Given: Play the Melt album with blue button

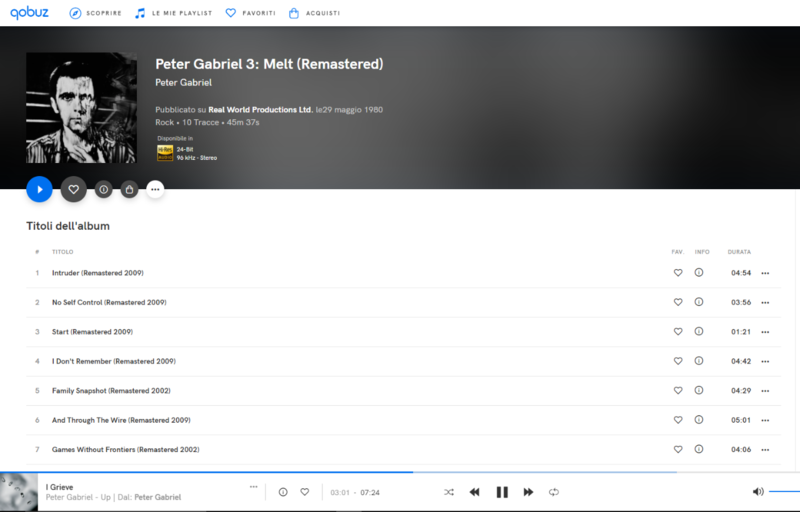Looking at the screenshot, I should [x=39, y=189].
